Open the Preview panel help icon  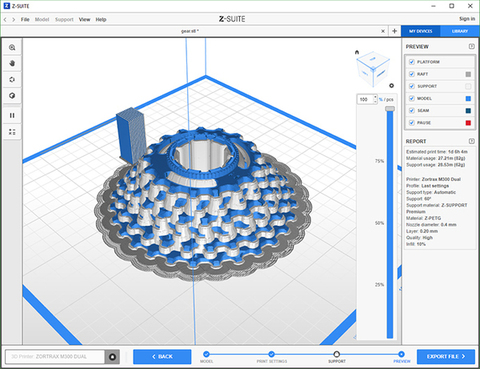[471, 46]
